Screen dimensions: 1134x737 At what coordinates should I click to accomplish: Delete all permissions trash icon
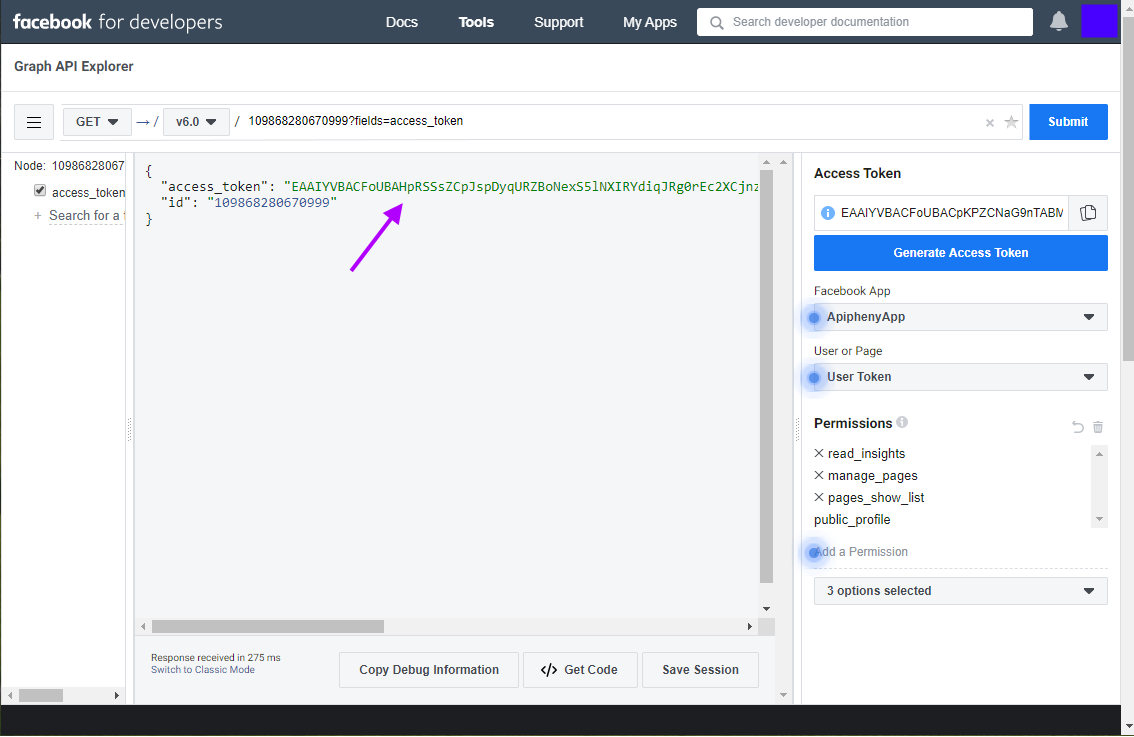tap(1098, 427)
